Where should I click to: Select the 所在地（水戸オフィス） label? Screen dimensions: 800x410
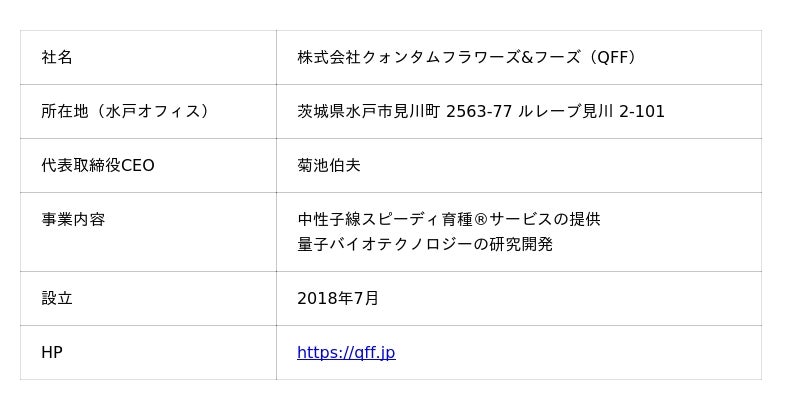click(x=125, y=111)
